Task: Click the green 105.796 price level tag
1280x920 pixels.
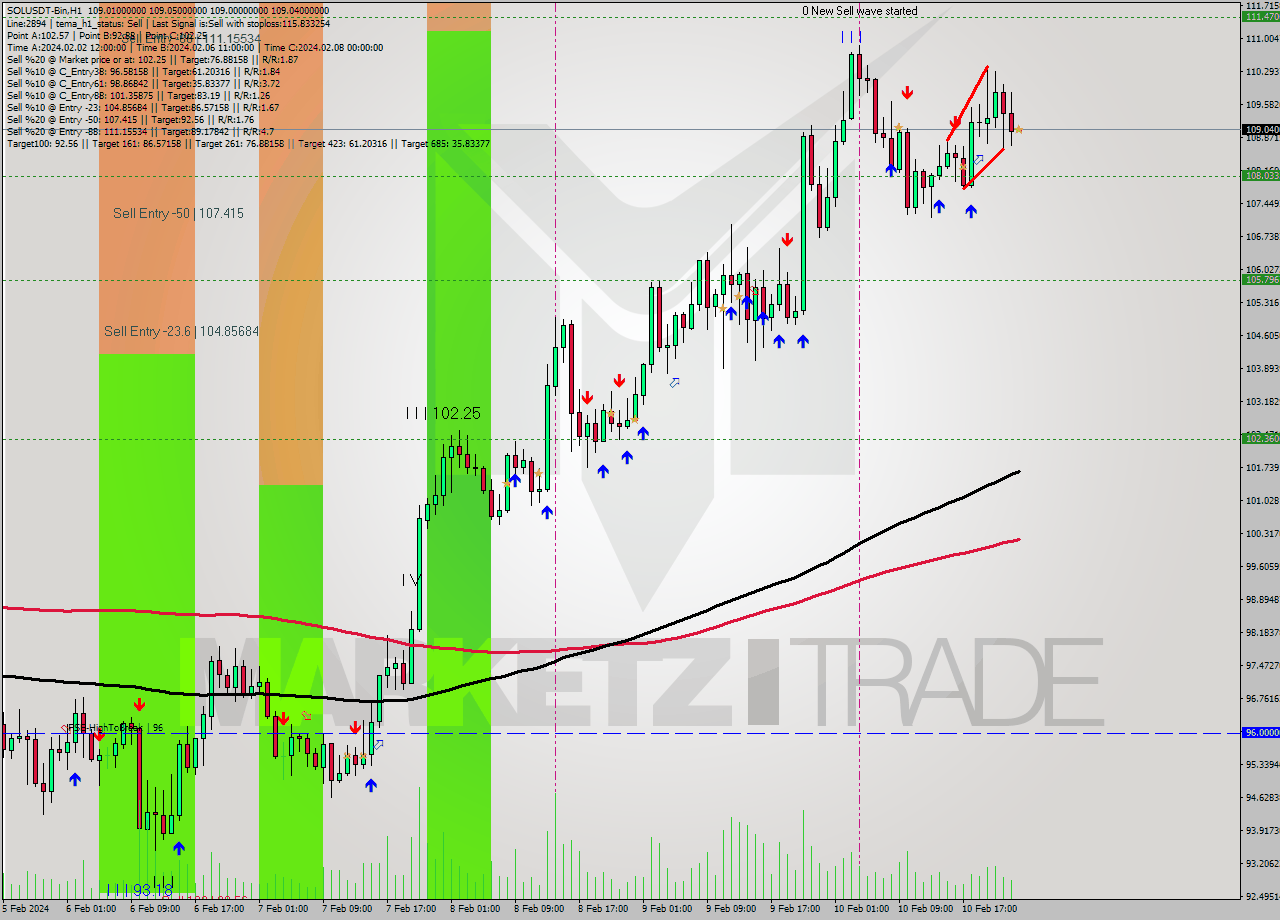Action: 1261,280
